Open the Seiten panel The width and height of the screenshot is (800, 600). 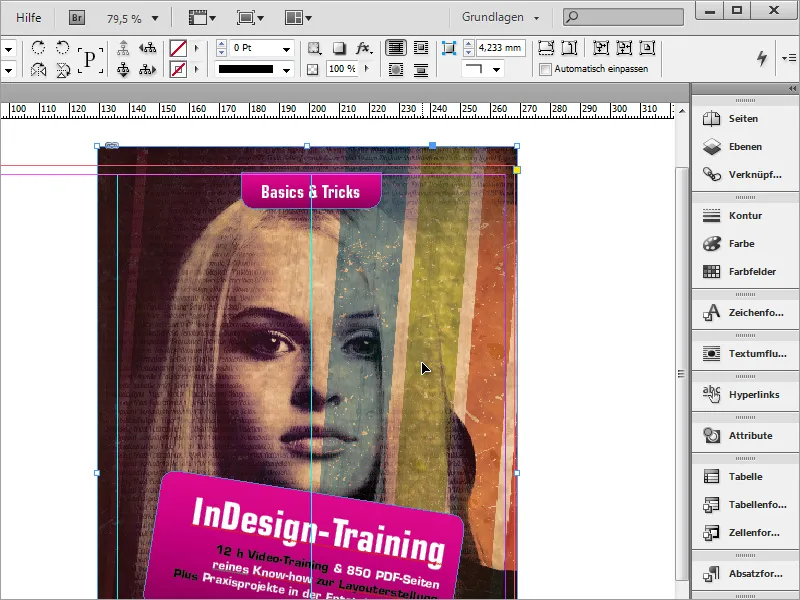[x=745, y=119]
